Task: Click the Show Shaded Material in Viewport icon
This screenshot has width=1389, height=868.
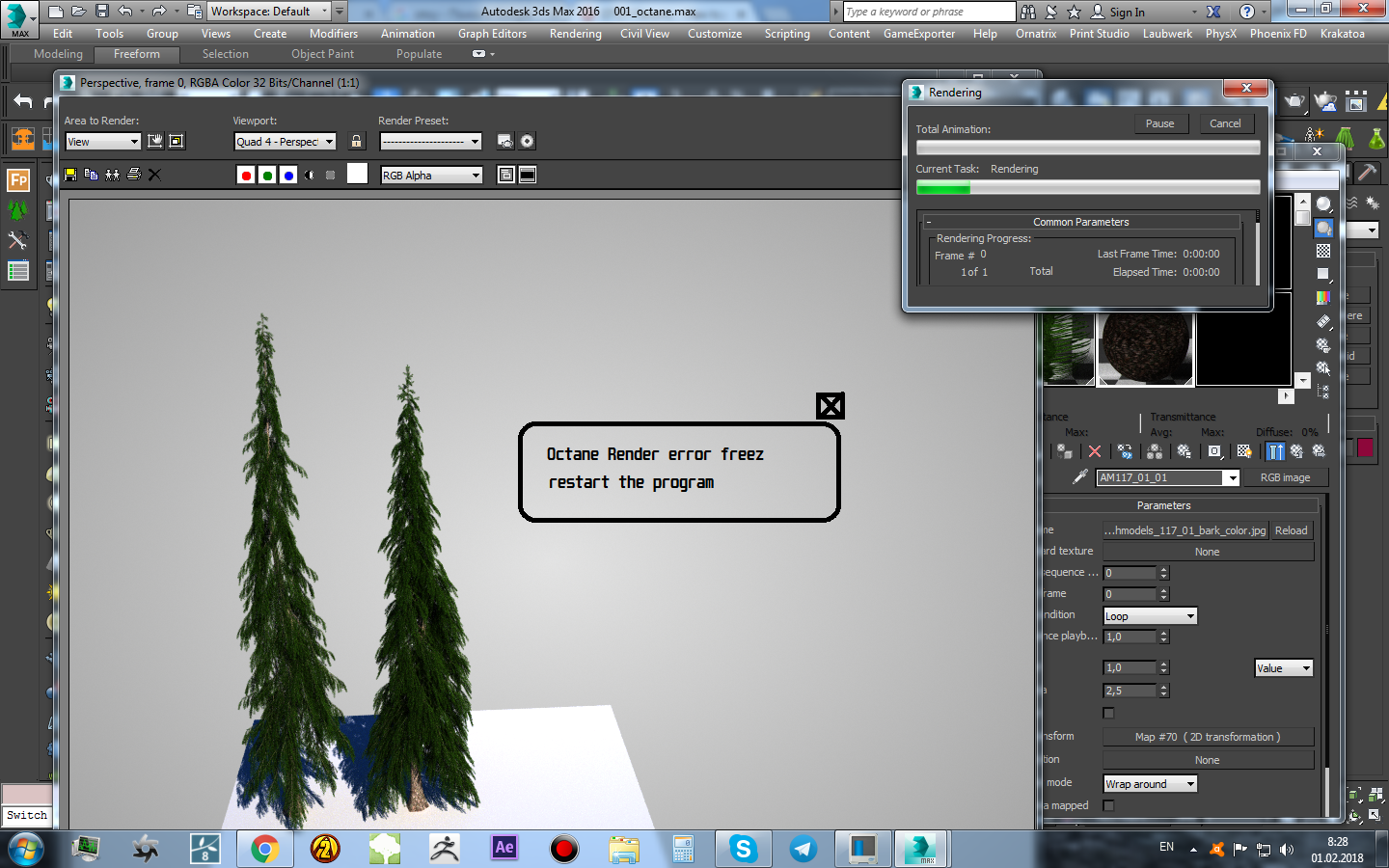Action: click(x=1244, y=451)
